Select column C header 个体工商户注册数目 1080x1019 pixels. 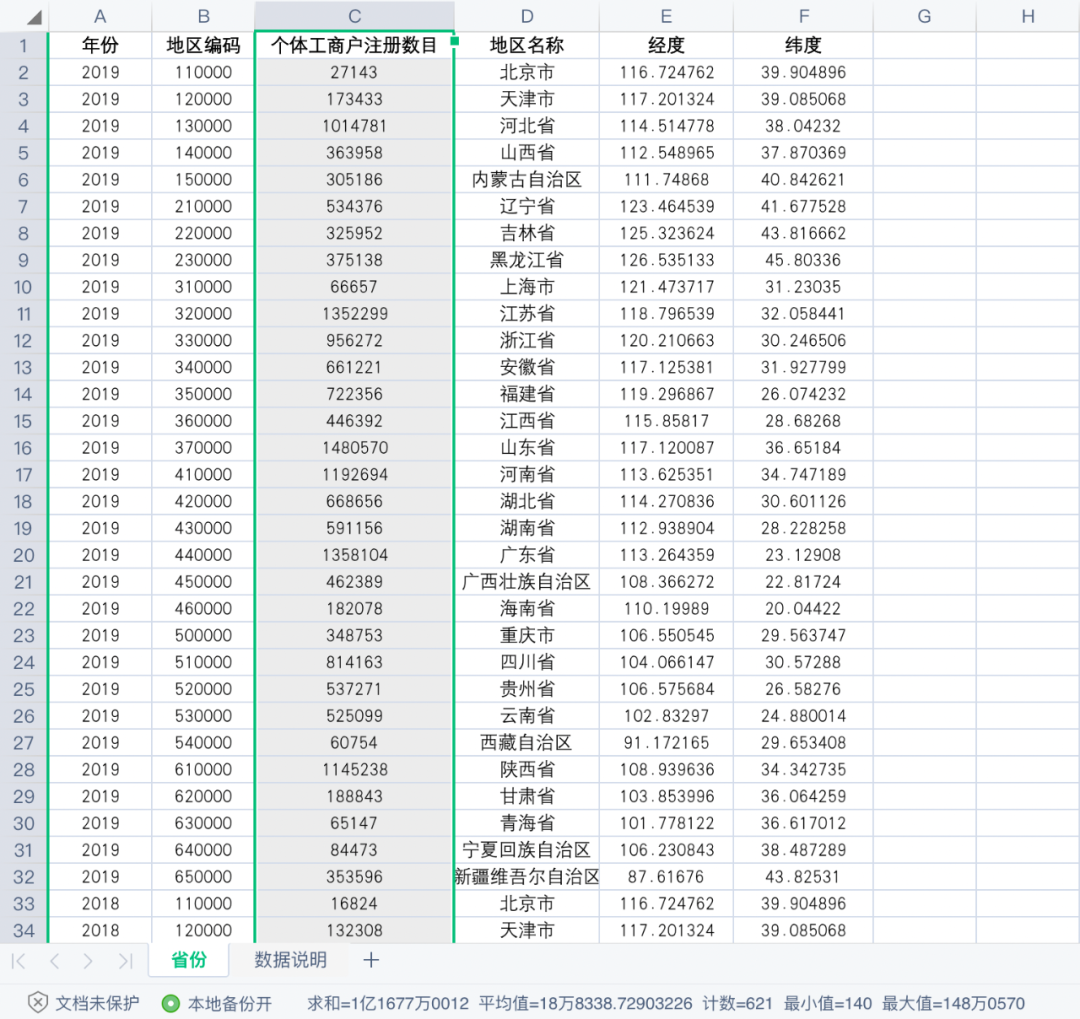(x=354, y=16)
